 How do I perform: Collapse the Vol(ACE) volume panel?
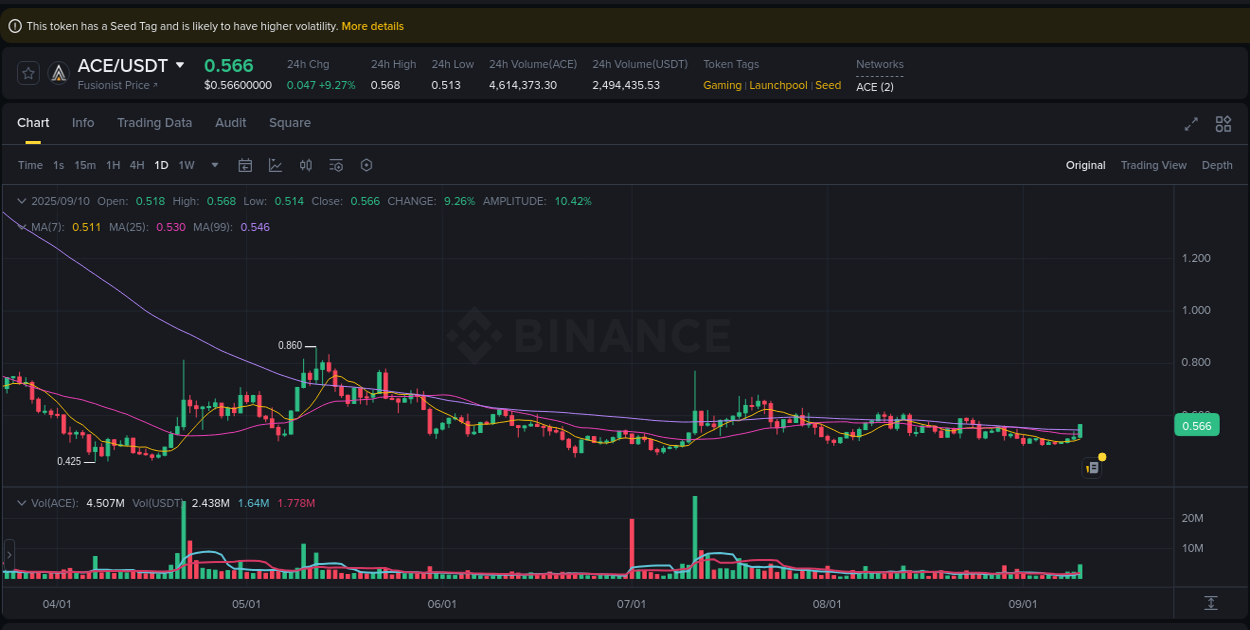(x=19, y=503)
